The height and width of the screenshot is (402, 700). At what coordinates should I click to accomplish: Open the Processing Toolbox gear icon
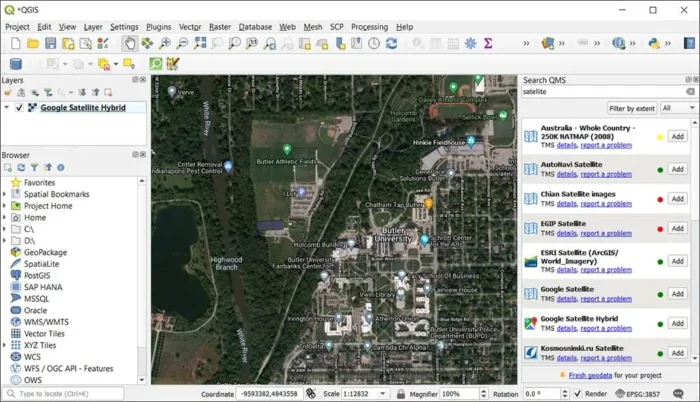point(470,44)
